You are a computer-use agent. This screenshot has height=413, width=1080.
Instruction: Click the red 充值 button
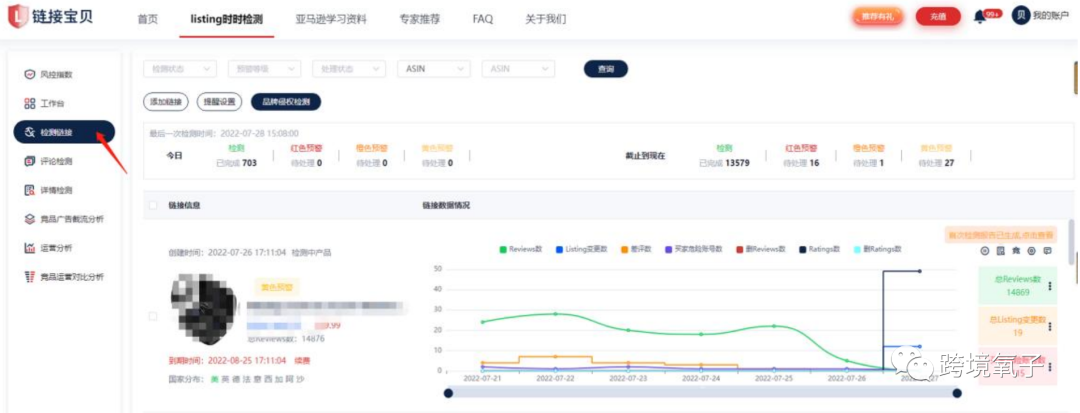(x=937, y=17)
